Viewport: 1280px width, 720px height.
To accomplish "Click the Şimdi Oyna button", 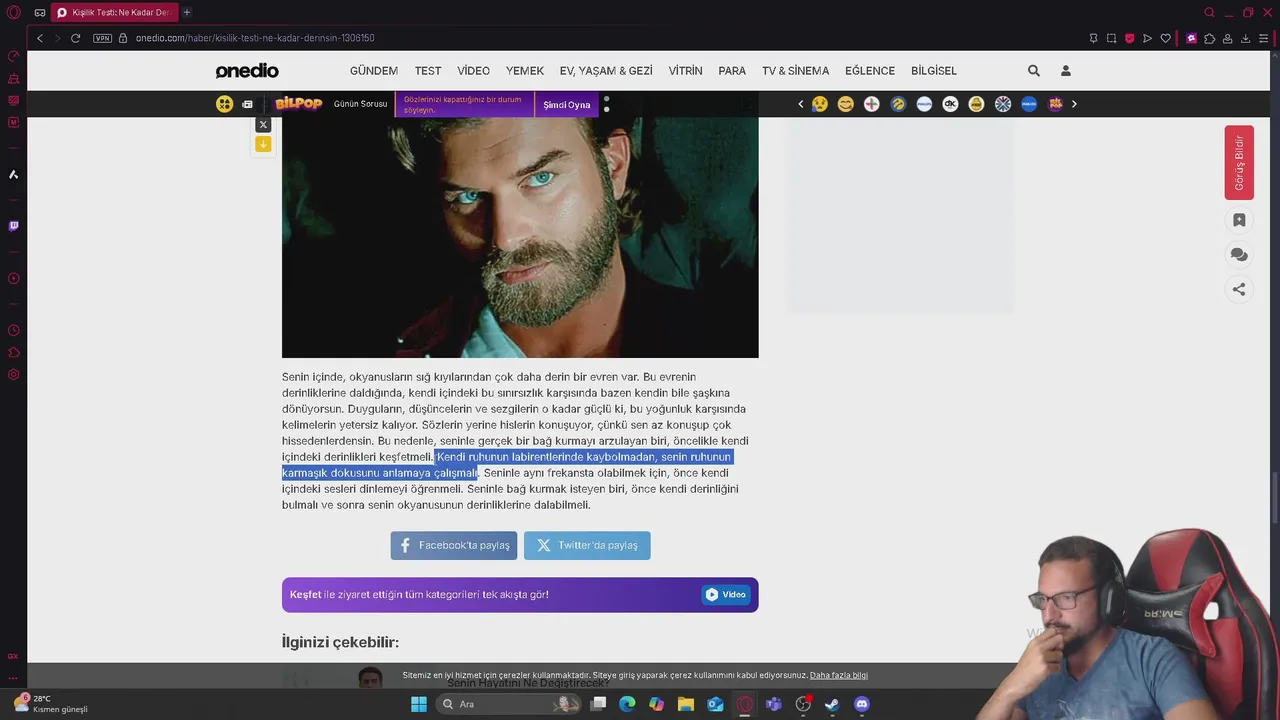I will tap(567, 105).
